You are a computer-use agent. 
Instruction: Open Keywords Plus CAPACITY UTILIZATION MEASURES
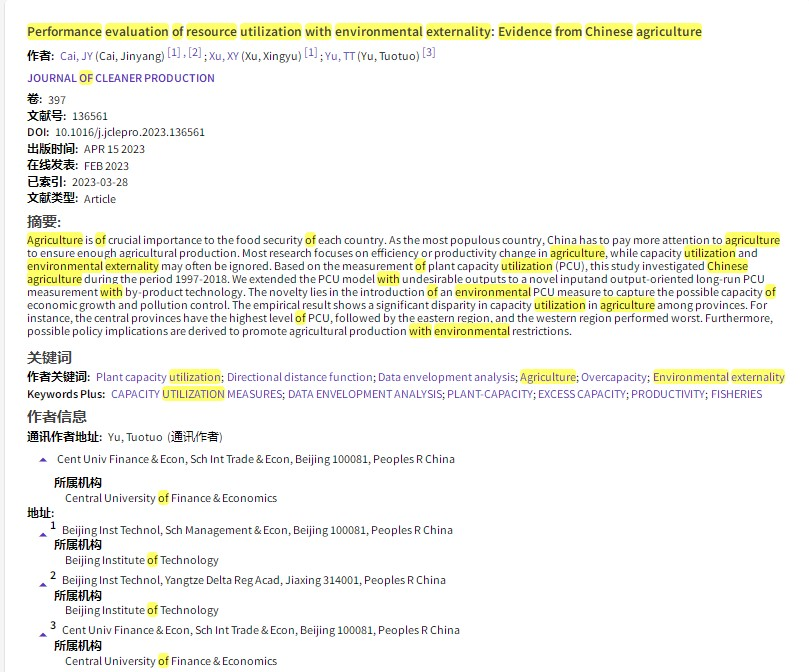click(x=196, y=394)
